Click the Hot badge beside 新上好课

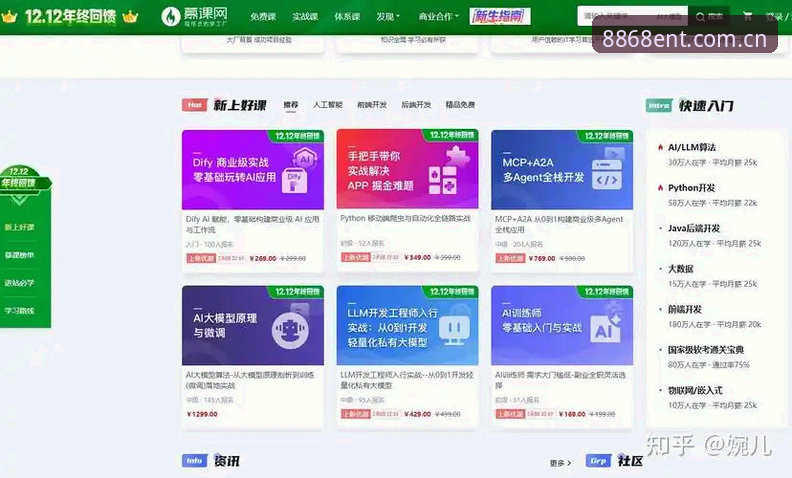[194, 105]
